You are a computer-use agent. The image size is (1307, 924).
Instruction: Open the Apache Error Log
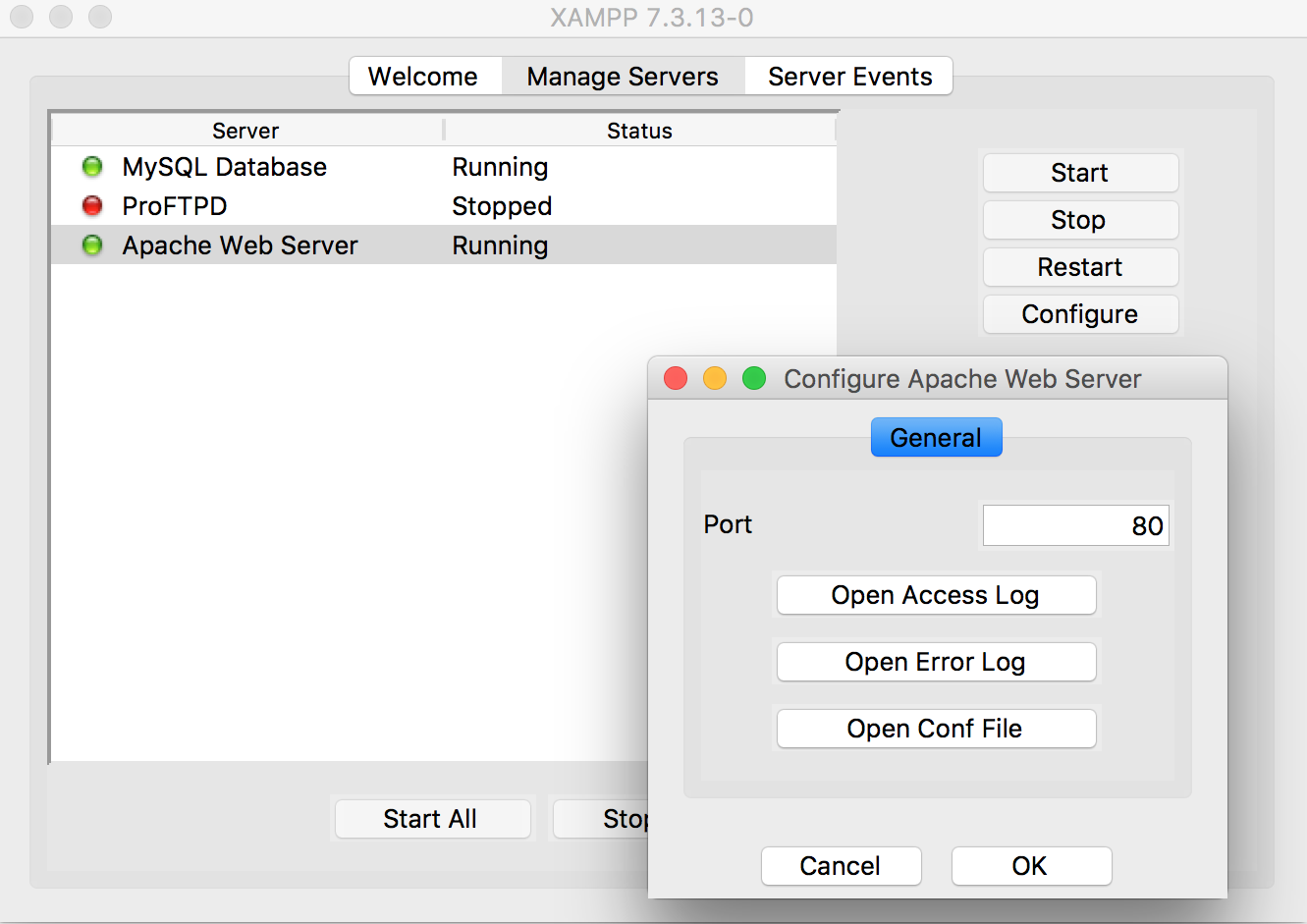[x=936, y=662]
